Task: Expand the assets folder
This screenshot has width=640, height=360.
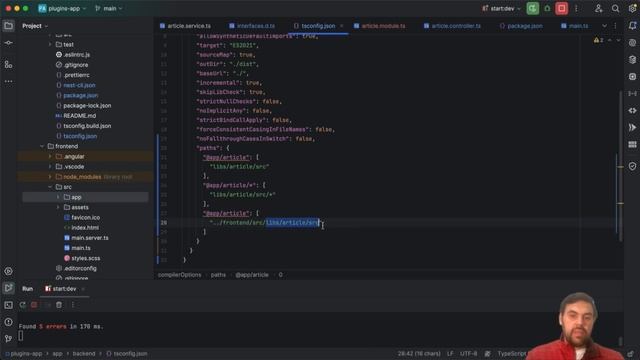Action: [58, 207]
